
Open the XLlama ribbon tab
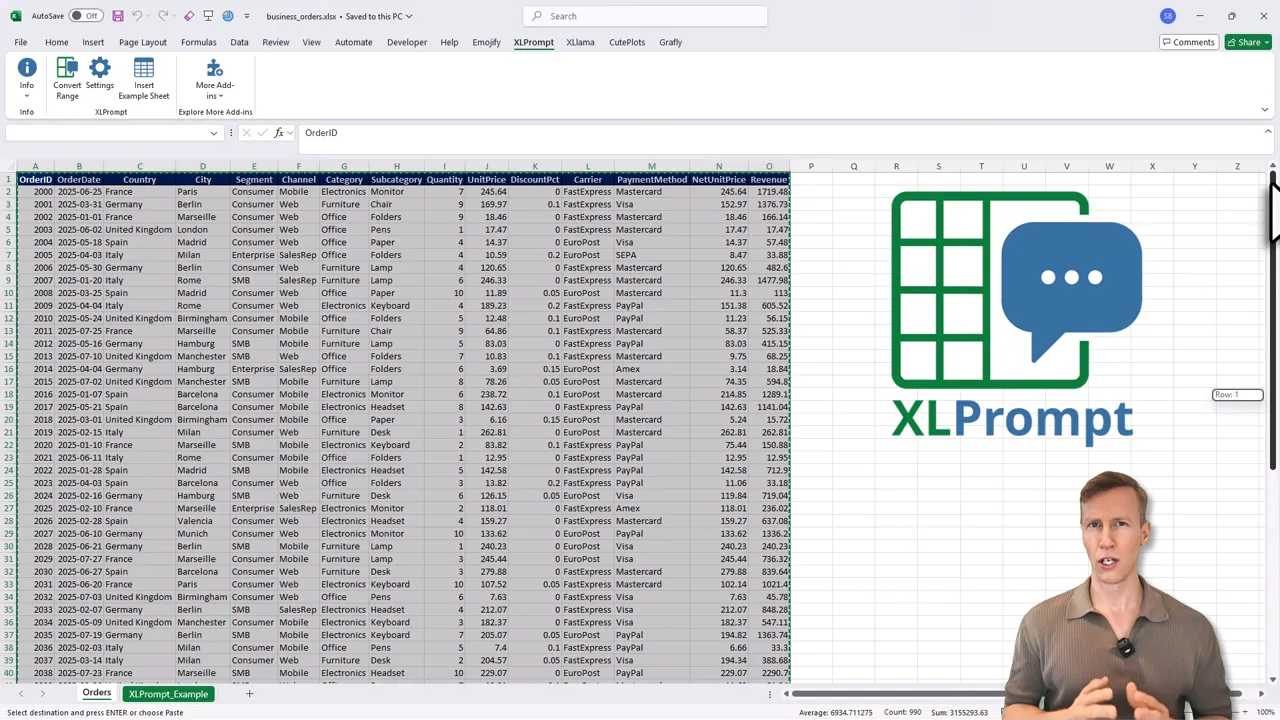tap(580, 42)
